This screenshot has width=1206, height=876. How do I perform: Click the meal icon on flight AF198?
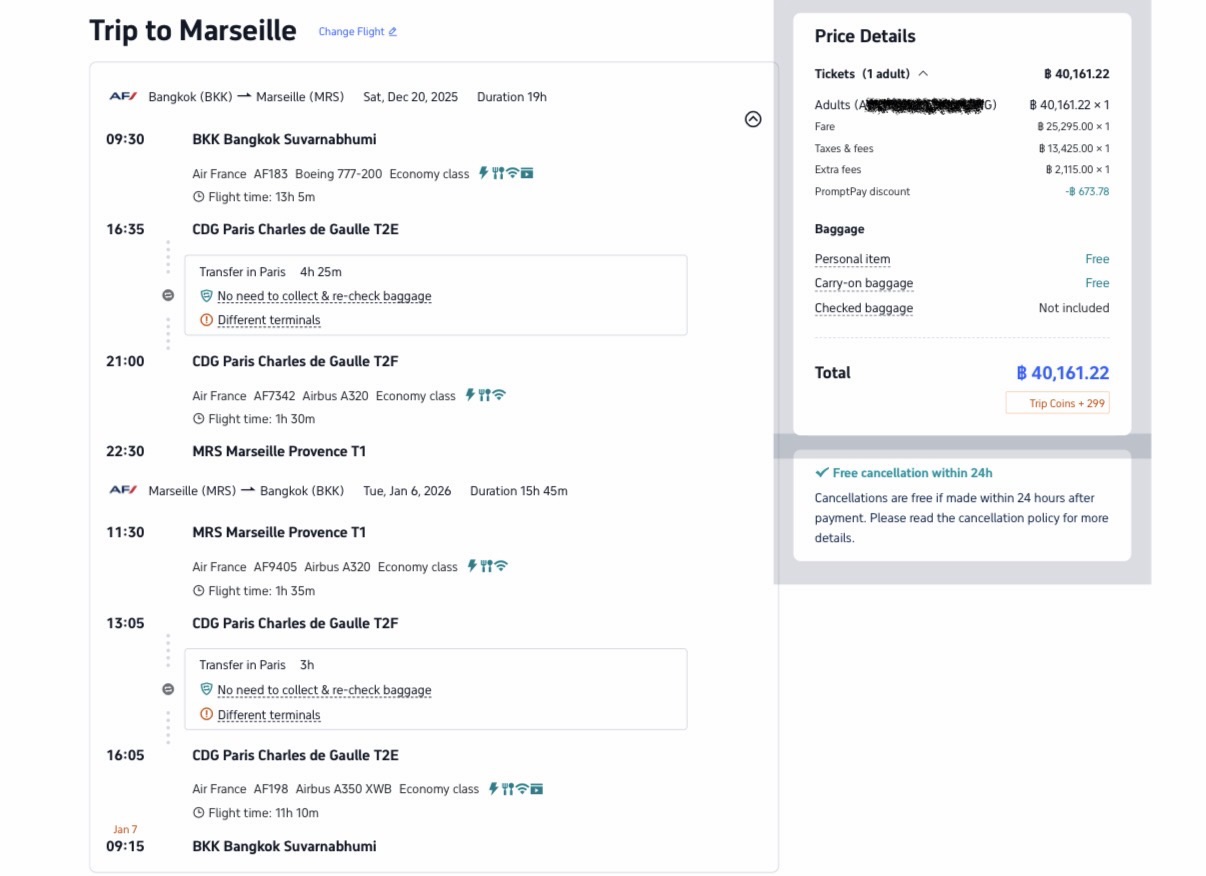[507, 789]
